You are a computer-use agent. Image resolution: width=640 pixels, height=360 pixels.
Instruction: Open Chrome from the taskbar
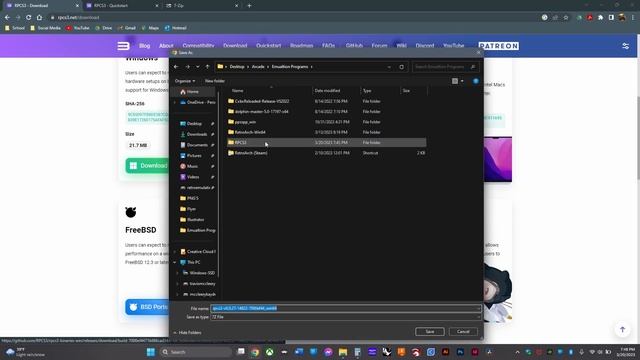(x=255, y=352)
